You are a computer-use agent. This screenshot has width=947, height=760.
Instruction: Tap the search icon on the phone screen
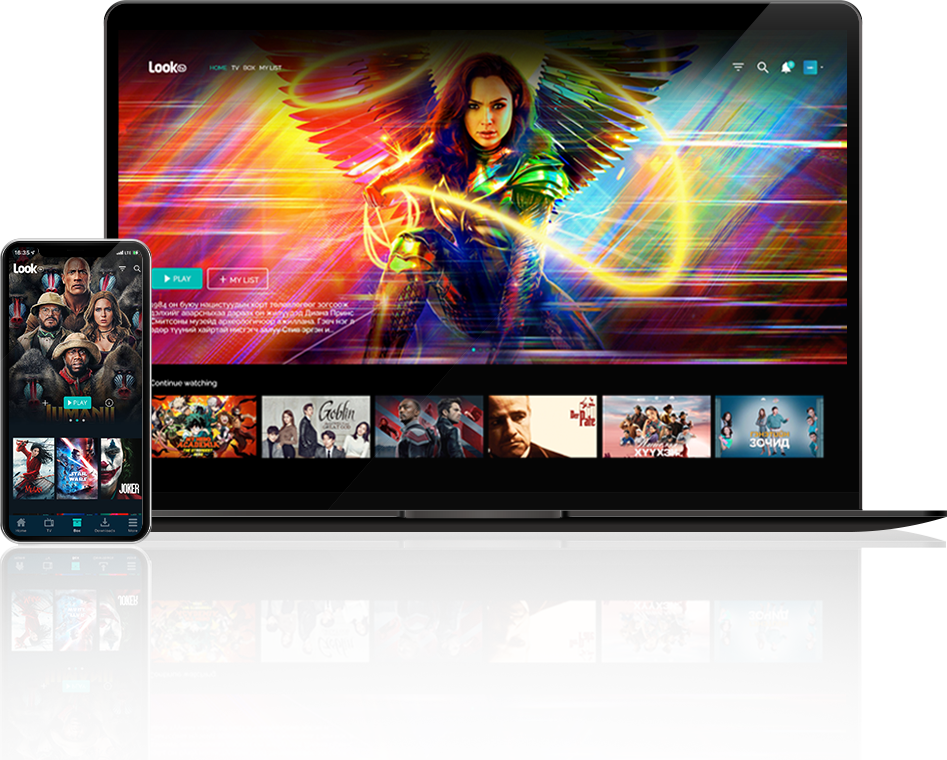tap(137, 269)
